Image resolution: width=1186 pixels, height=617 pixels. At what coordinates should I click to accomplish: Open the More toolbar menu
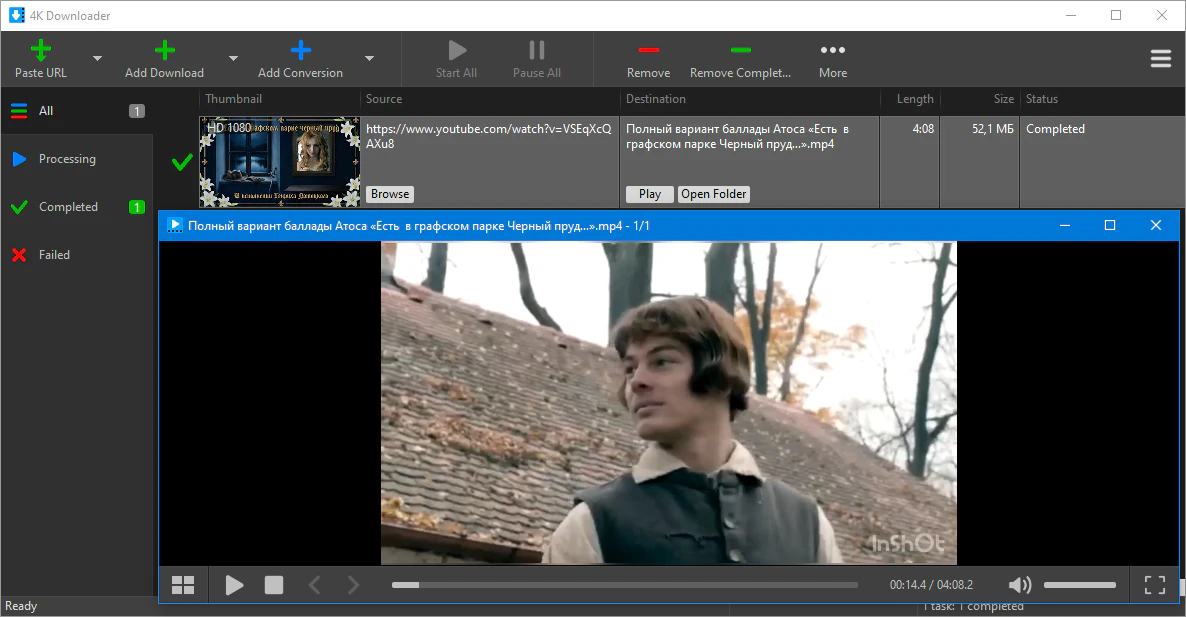click(833, 60)
